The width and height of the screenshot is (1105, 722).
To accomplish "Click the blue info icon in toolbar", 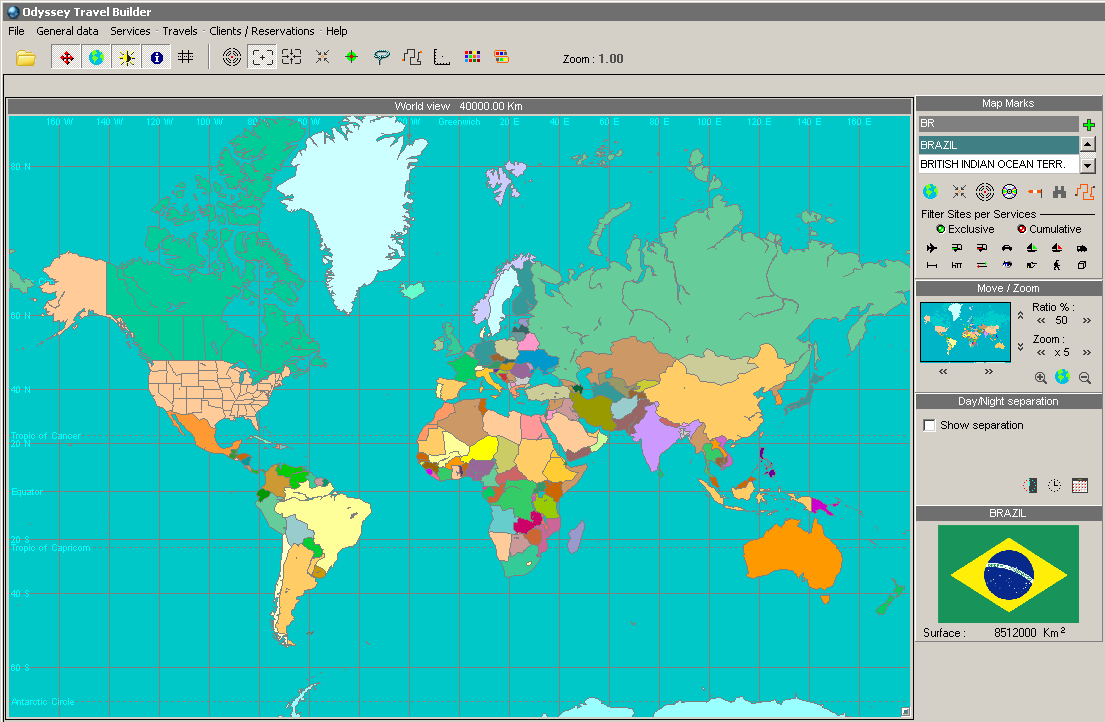I will coord(157,58).
